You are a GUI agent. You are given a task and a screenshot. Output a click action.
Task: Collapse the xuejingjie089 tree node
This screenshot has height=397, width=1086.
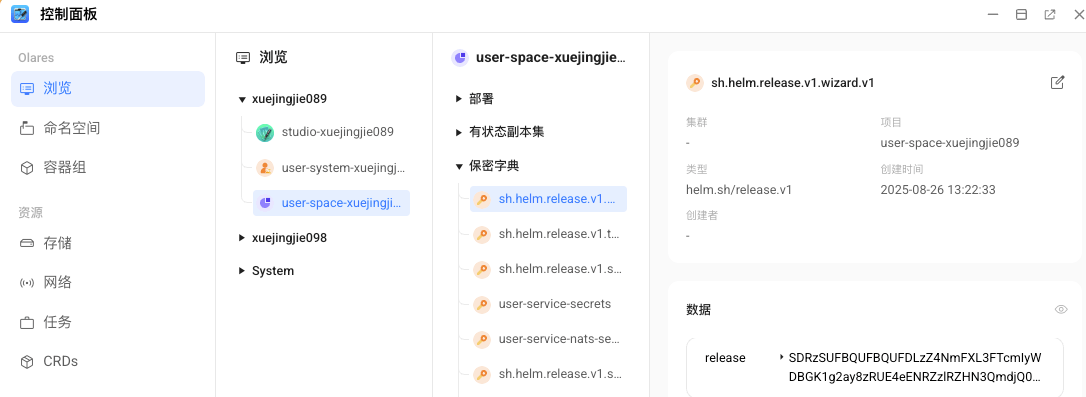pos(242,99)
